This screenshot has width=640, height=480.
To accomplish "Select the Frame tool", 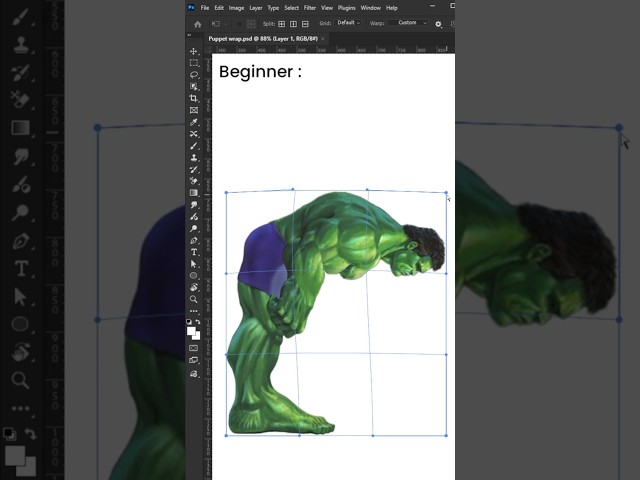I will (193, 110).
